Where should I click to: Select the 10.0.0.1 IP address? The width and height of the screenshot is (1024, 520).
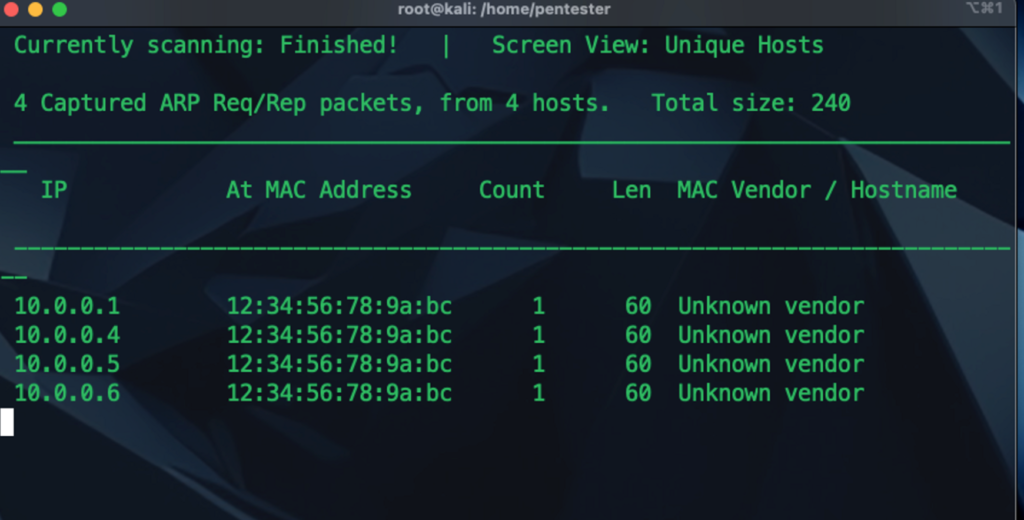click(66, 306)
